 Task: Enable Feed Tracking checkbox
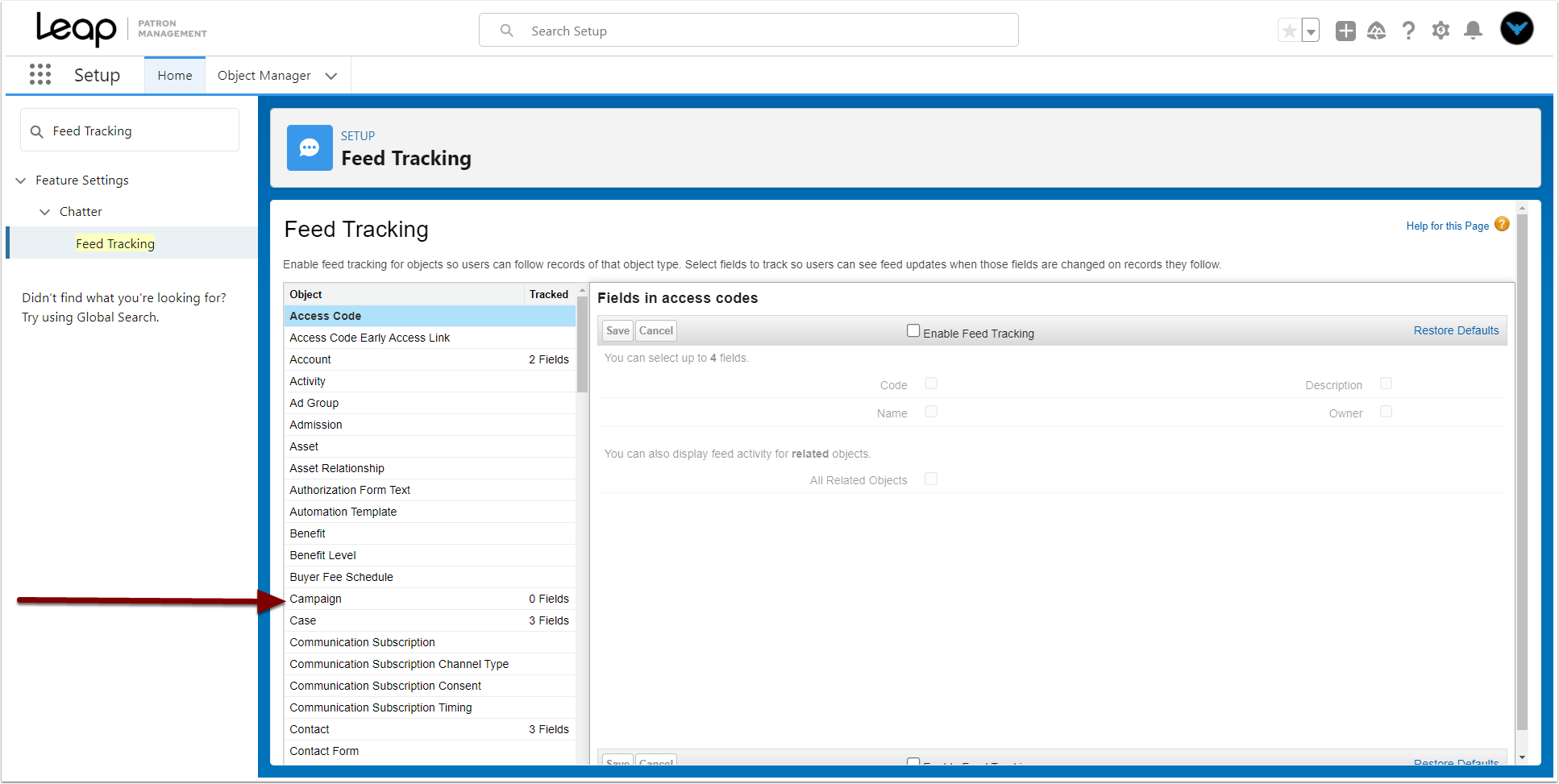(913, 331)
